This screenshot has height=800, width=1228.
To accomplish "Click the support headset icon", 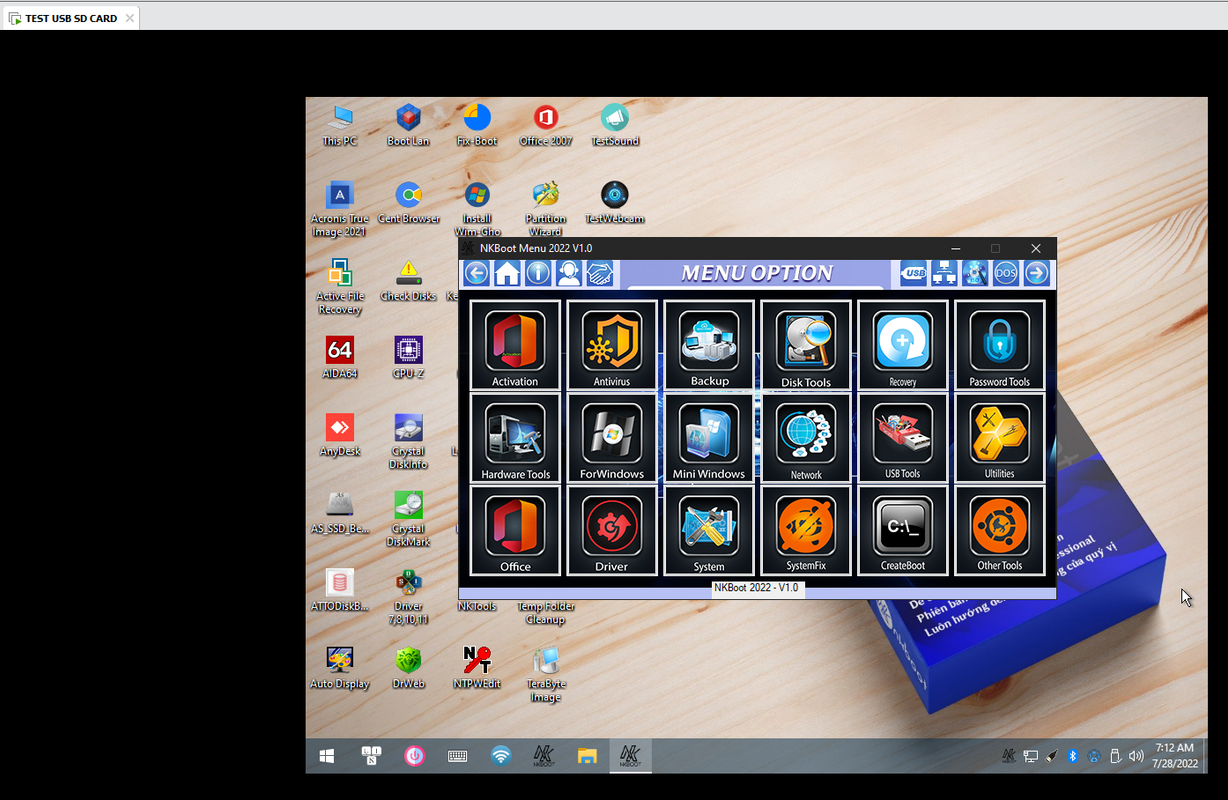I will tap(569, 273).
